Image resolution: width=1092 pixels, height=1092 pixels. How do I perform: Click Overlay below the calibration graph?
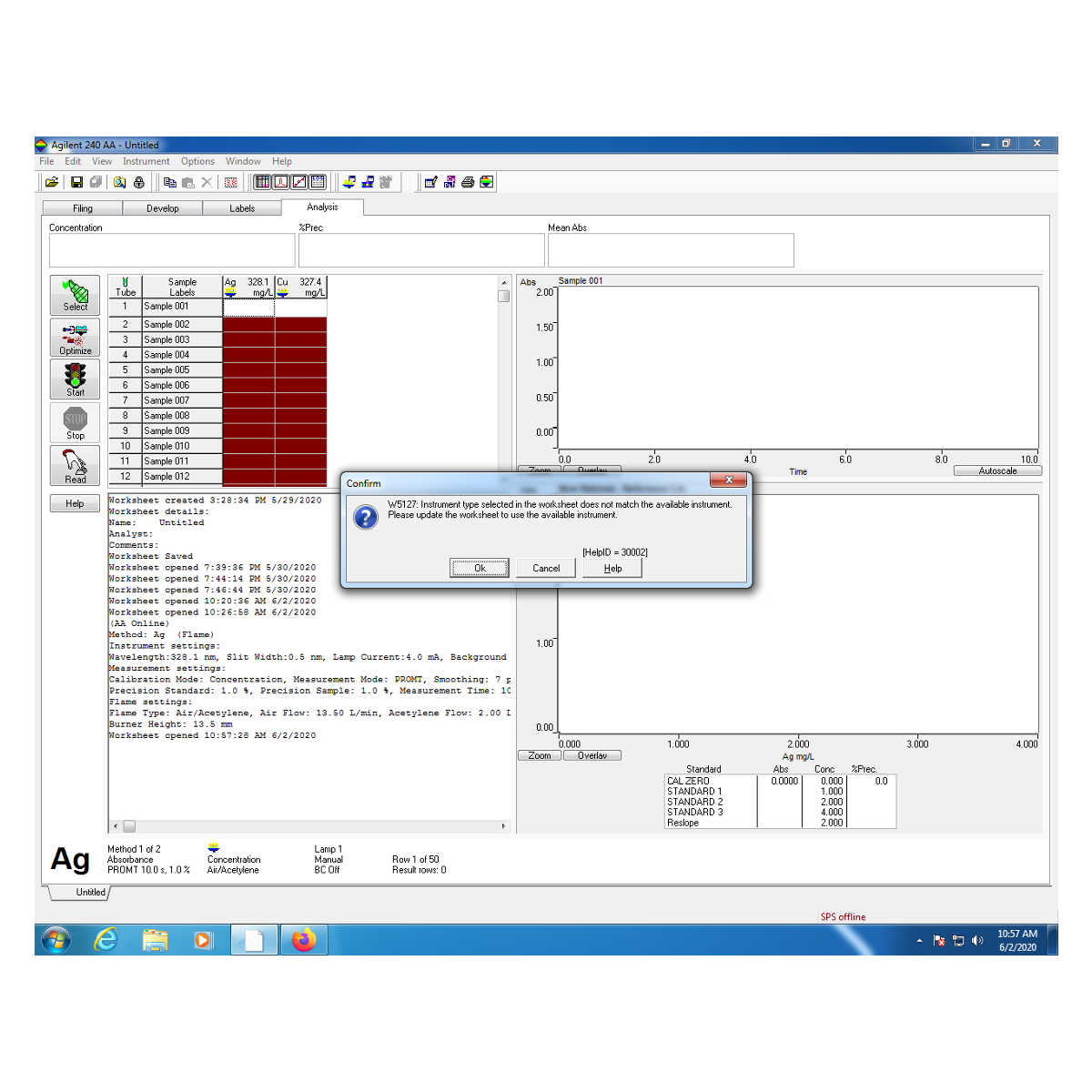592,755
